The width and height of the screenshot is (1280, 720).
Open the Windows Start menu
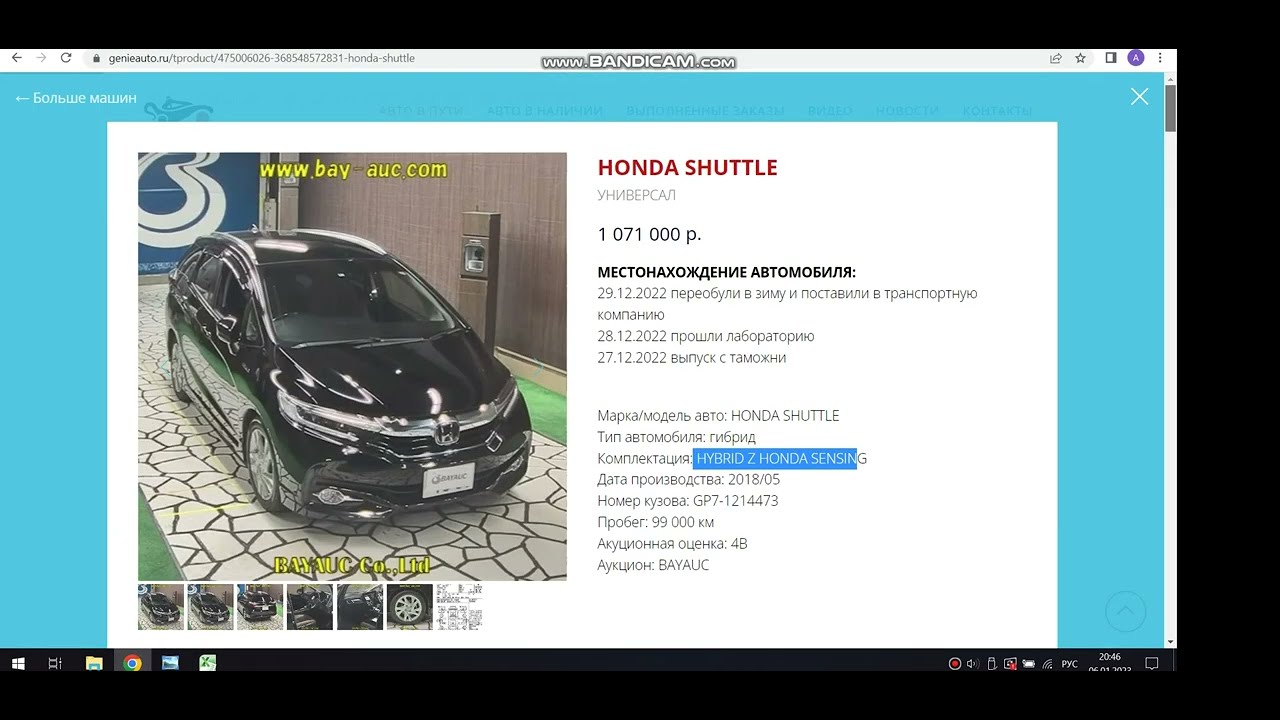(17, 663)
